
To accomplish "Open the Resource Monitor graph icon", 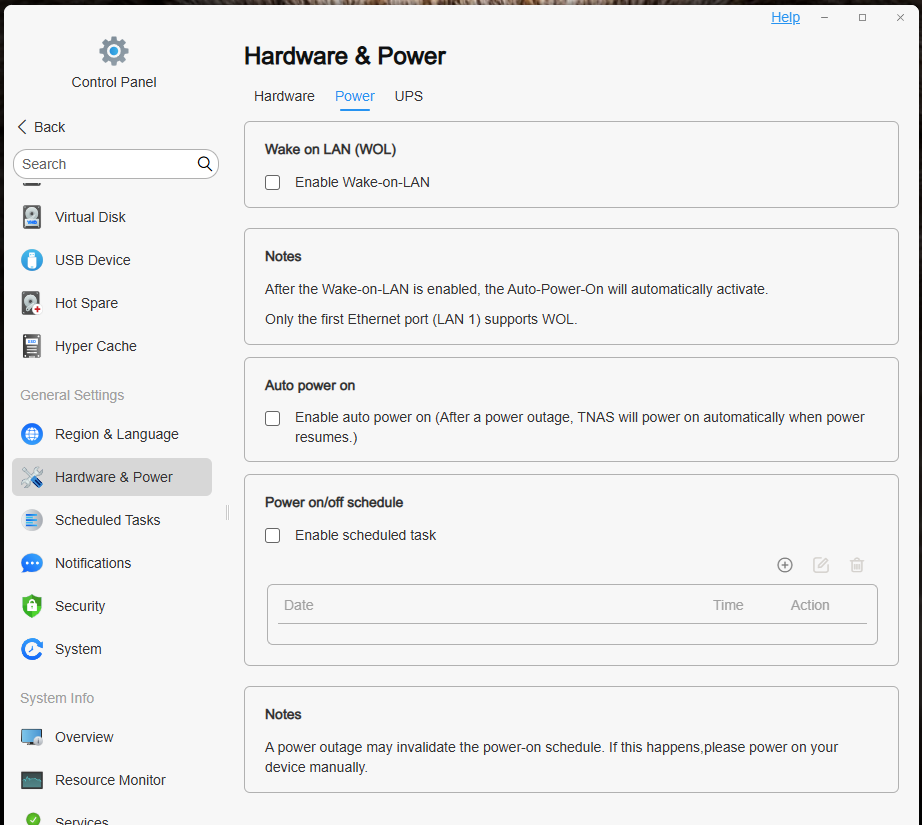I will pos(32,780).
